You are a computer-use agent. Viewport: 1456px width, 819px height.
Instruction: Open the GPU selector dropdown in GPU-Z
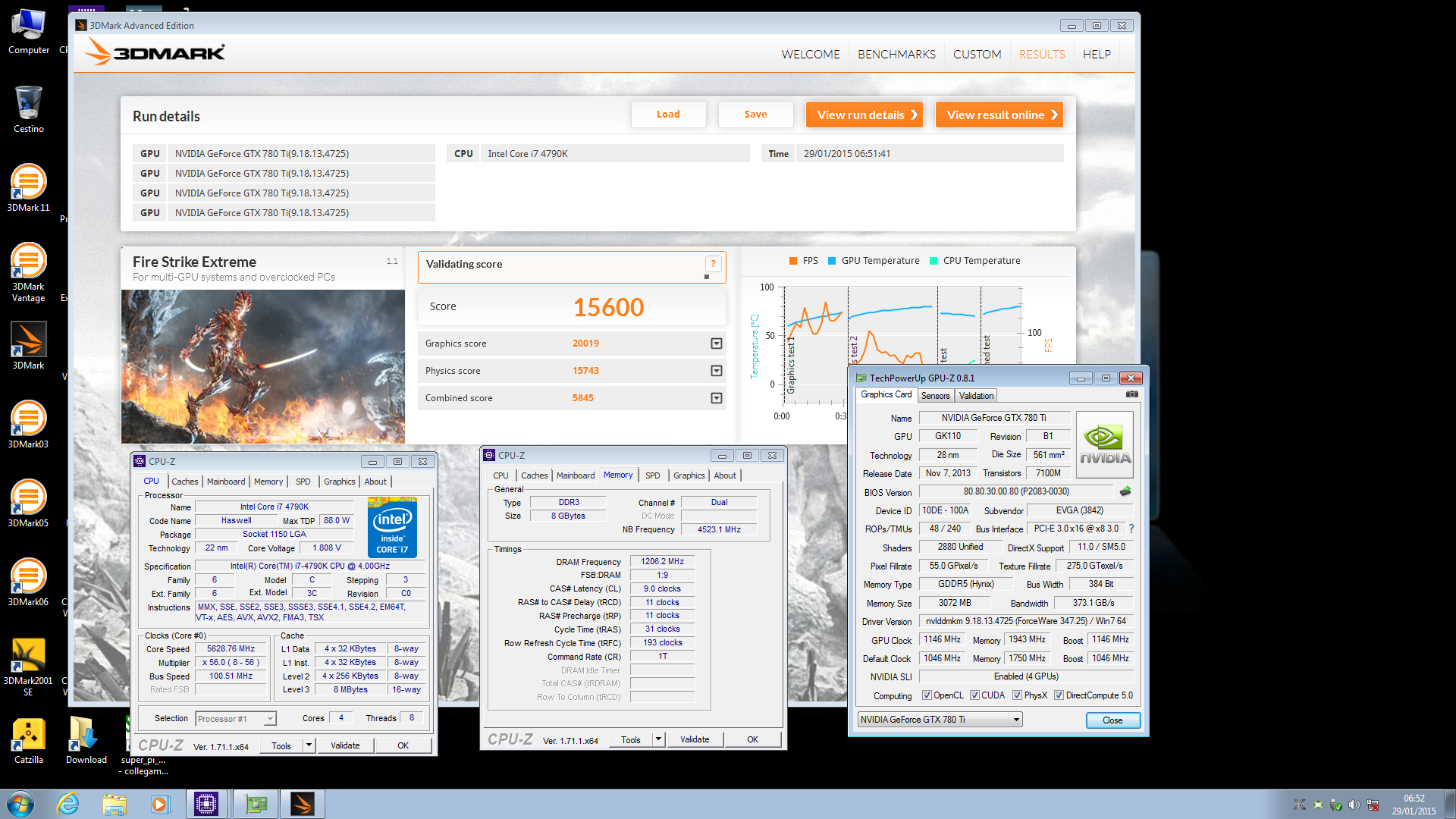(940, 720)
